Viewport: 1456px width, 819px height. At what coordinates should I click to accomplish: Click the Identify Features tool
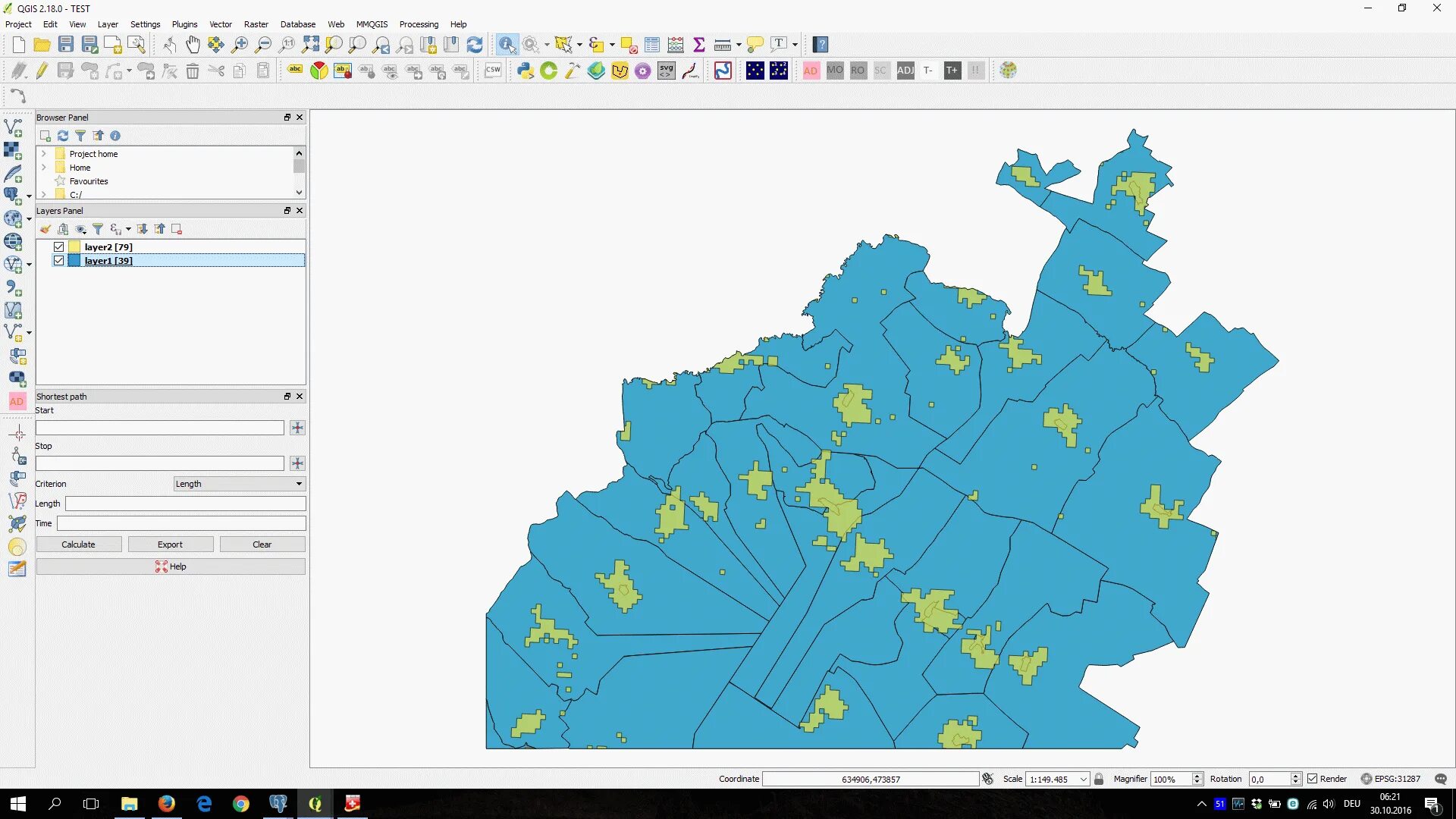coord(507,45)
